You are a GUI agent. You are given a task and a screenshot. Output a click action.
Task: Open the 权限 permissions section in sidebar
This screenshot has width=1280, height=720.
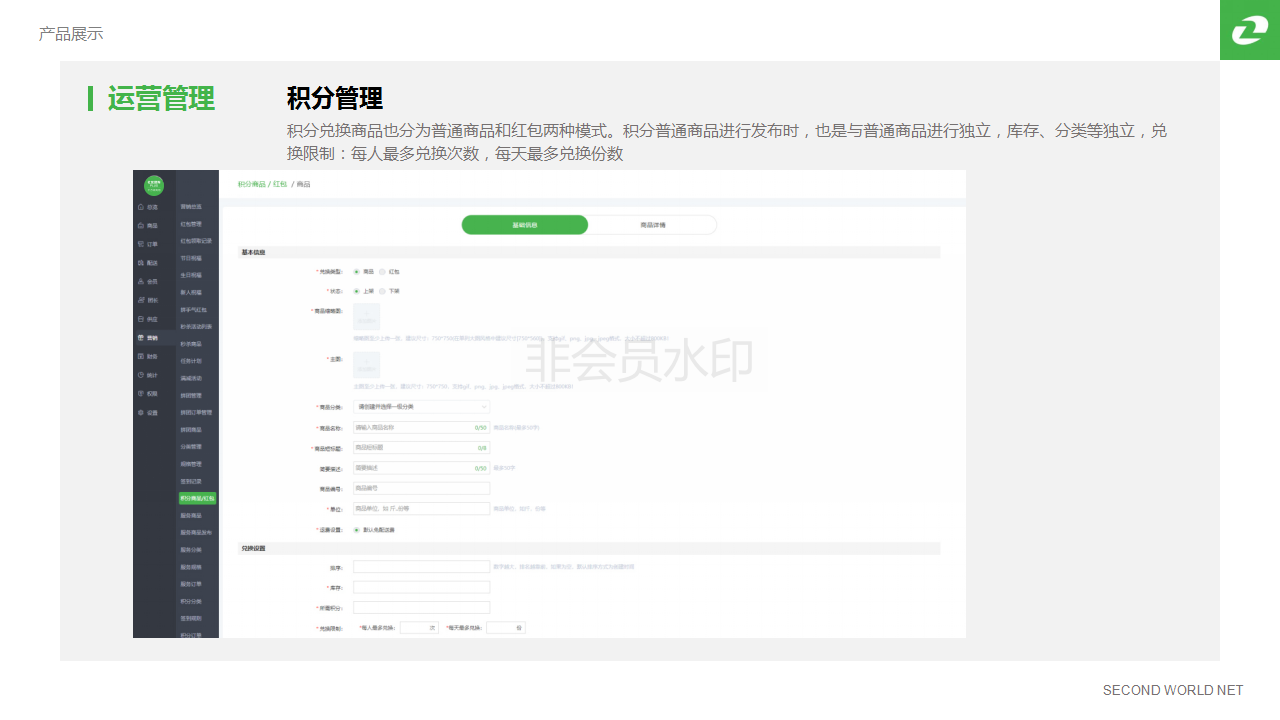tap(148, 394)
